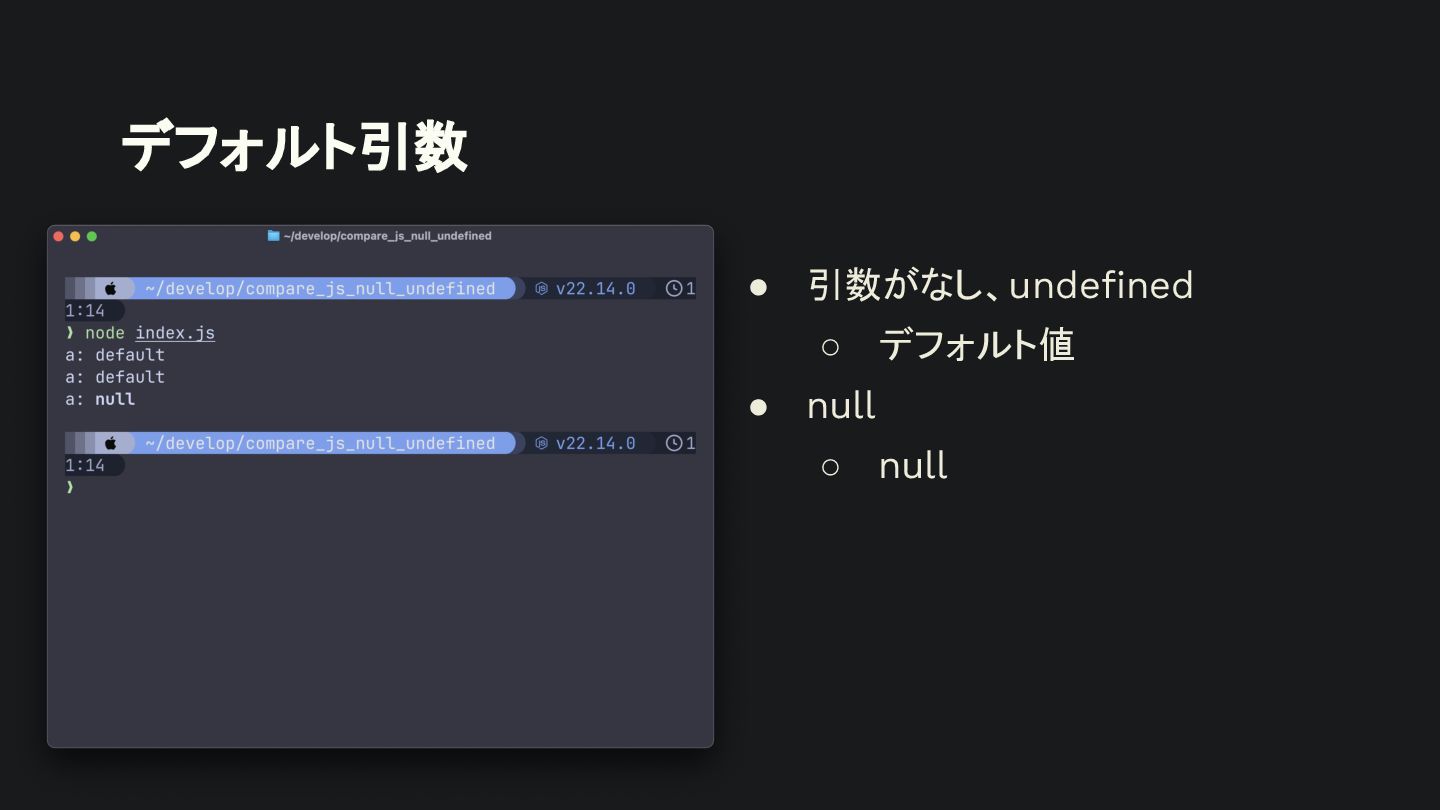Click the Apple logo in first prompt
The height and width of the screenshot is (810, 1440).
click(111, 289)
